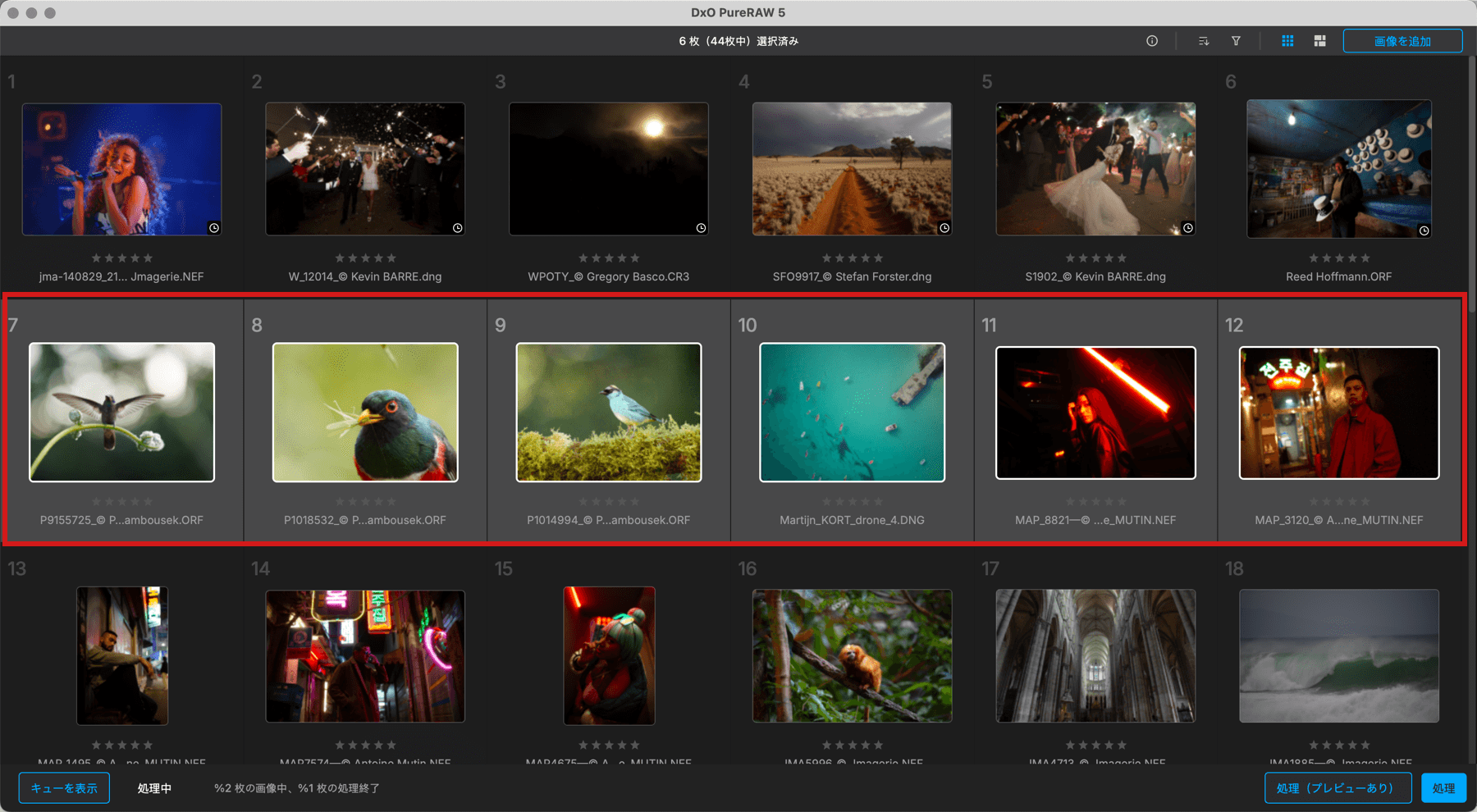The height and width of the screenshot is (812, 1477).
Task: Set star rating on SFO9917 Stefan Forster.dng
Action: [852, 258]
